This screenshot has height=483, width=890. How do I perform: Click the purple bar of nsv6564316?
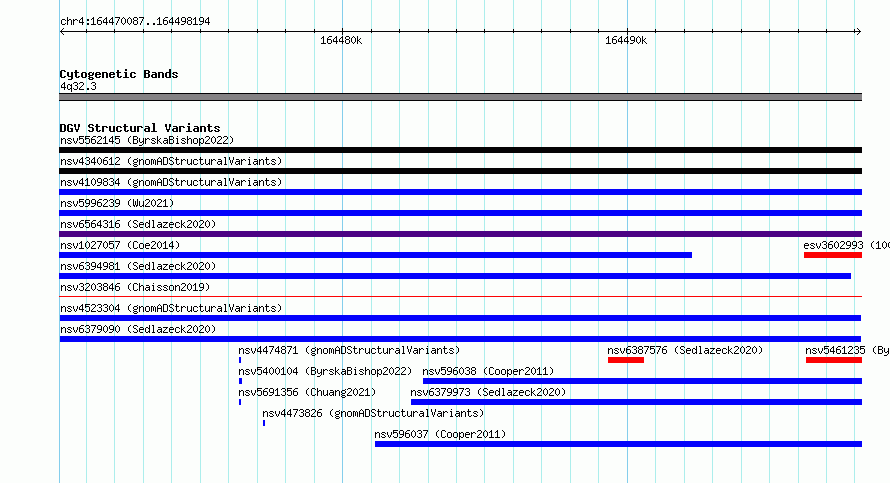coord(460,234)
